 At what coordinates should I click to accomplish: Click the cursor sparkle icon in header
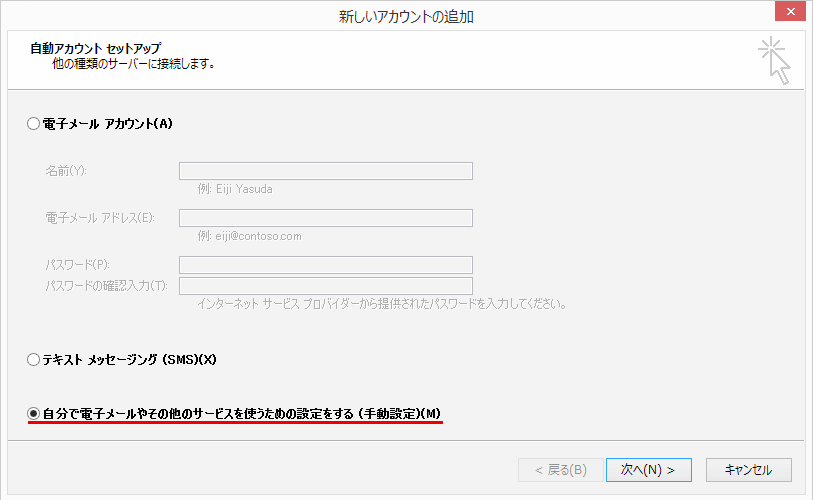coord(775,60)
